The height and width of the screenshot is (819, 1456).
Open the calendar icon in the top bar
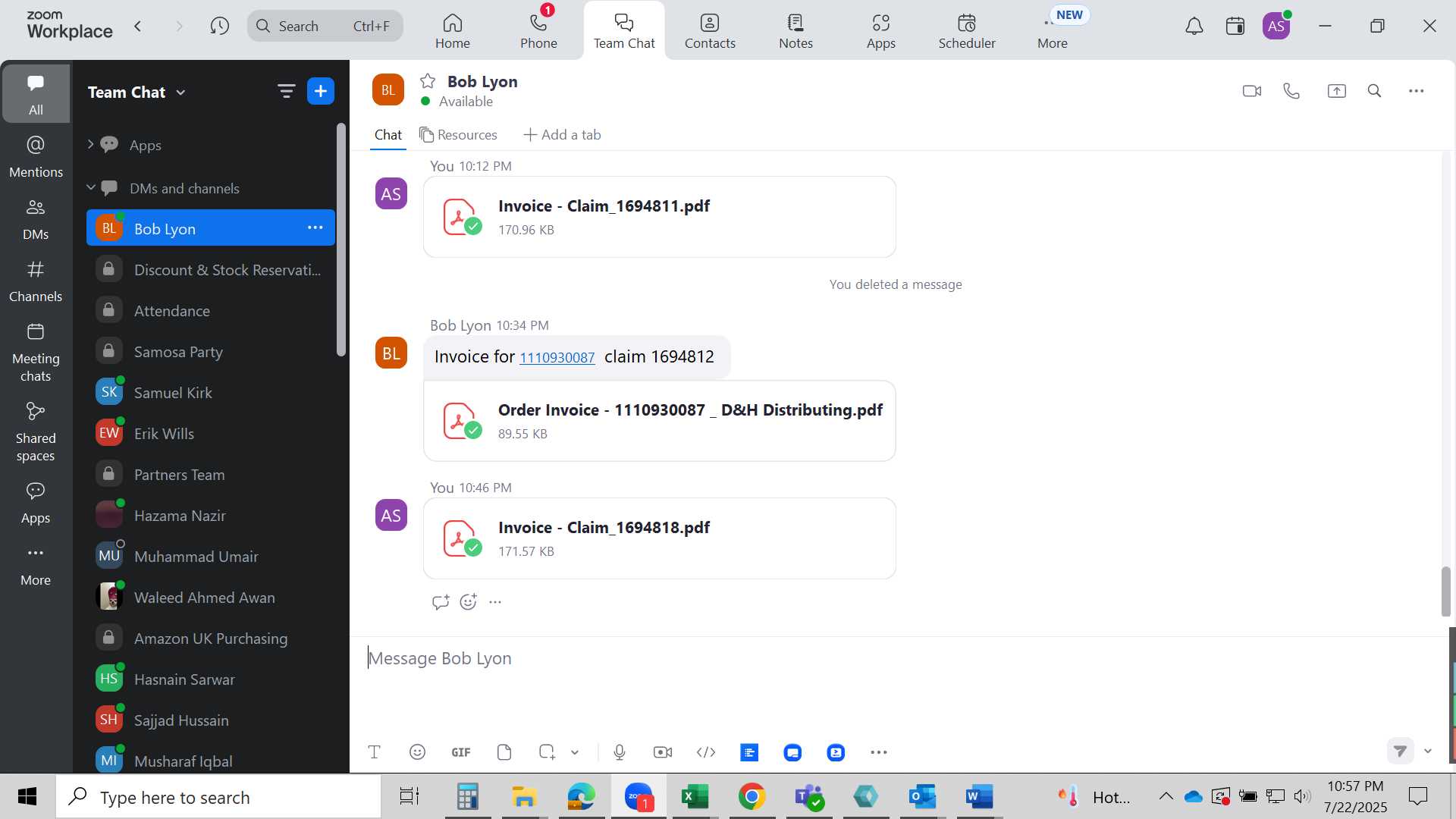(x=1235, y=27)
